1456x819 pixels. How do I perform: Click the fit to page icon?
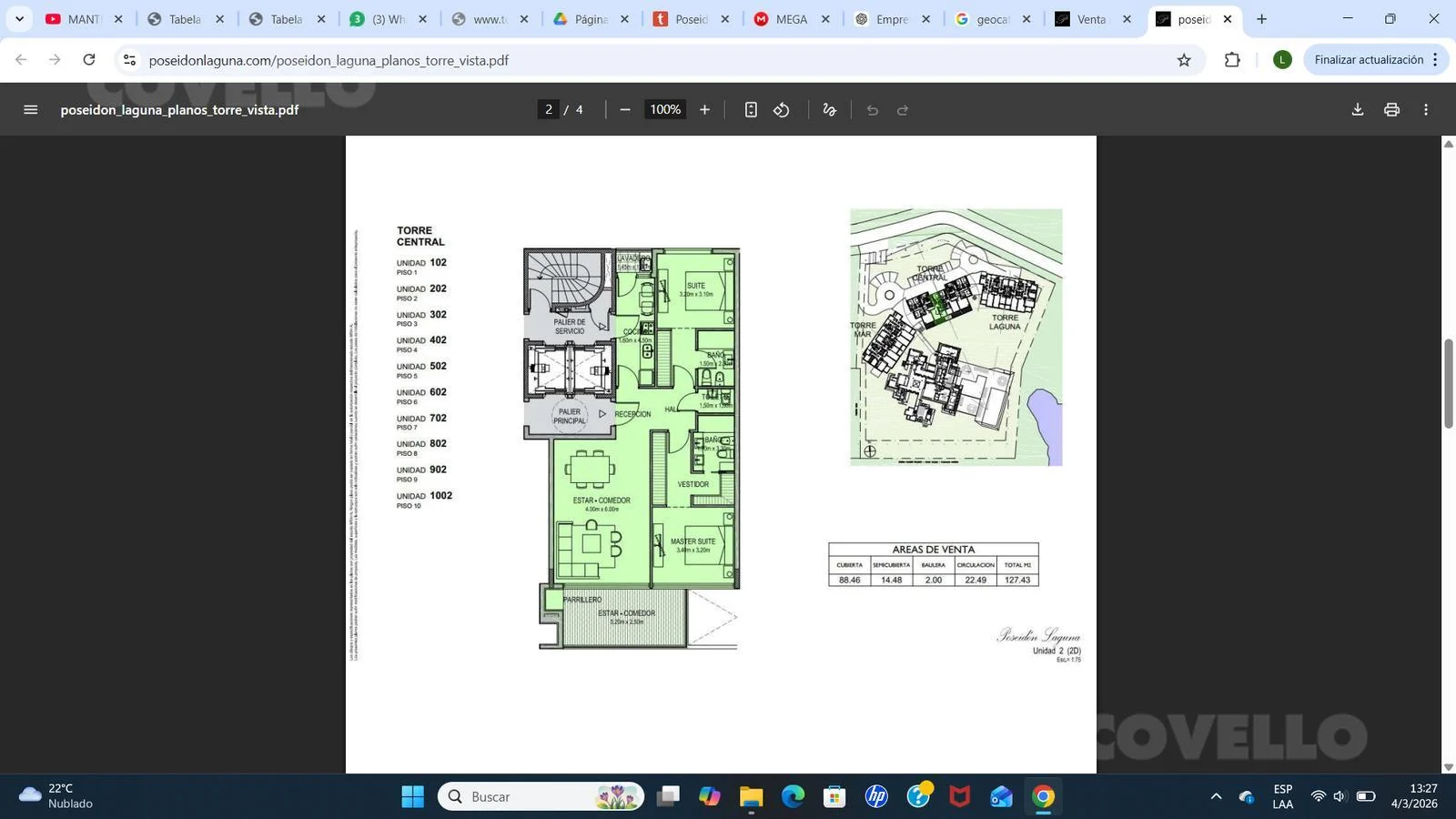click(751, 109)
